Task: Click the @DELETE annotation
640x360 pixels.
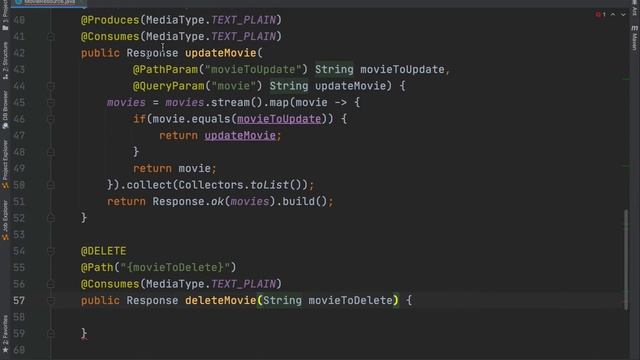Action: click(104, 251)
